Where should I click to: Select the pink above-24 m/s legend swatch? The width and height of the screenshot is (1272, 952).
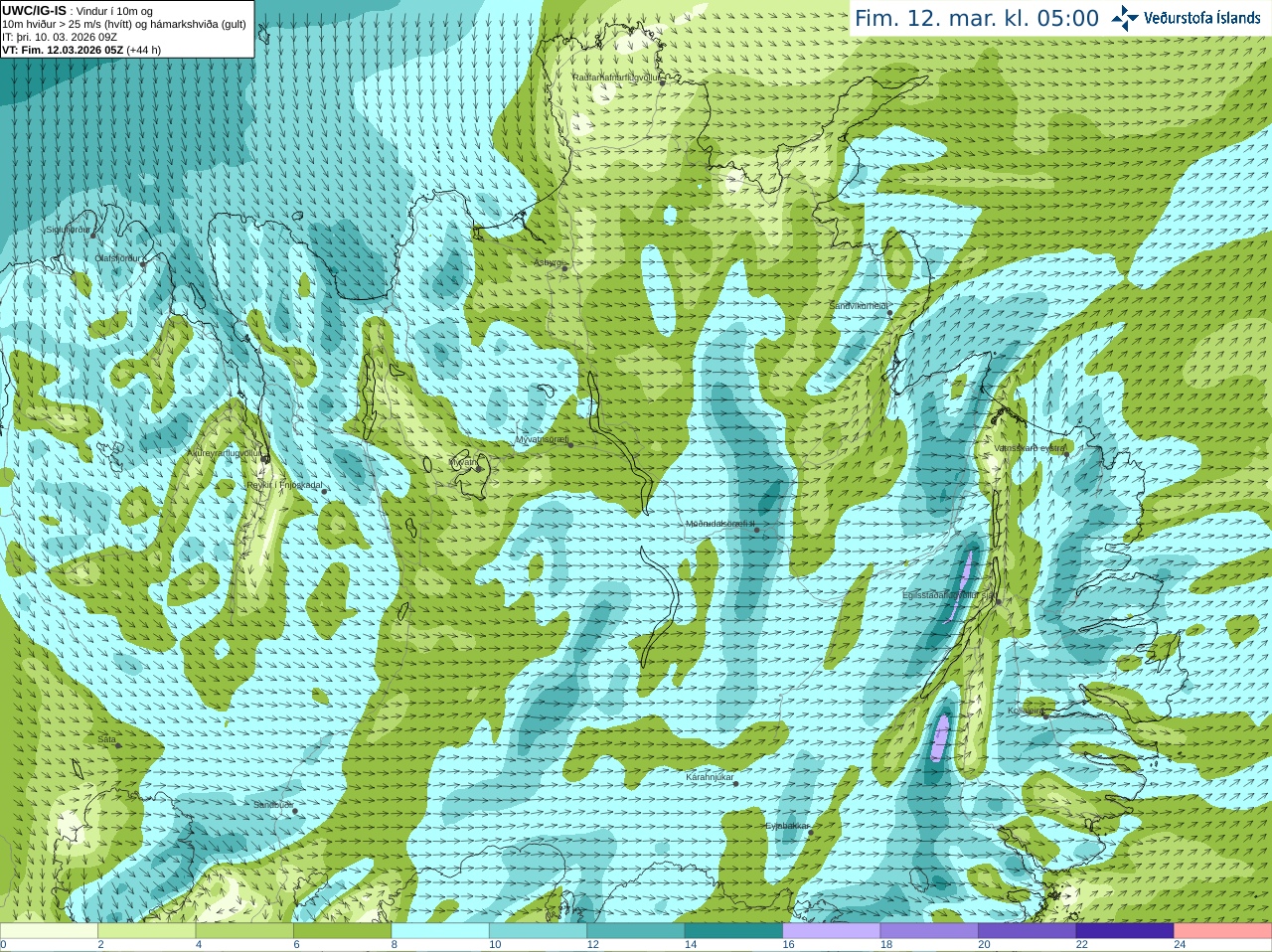click(1223, 931)
